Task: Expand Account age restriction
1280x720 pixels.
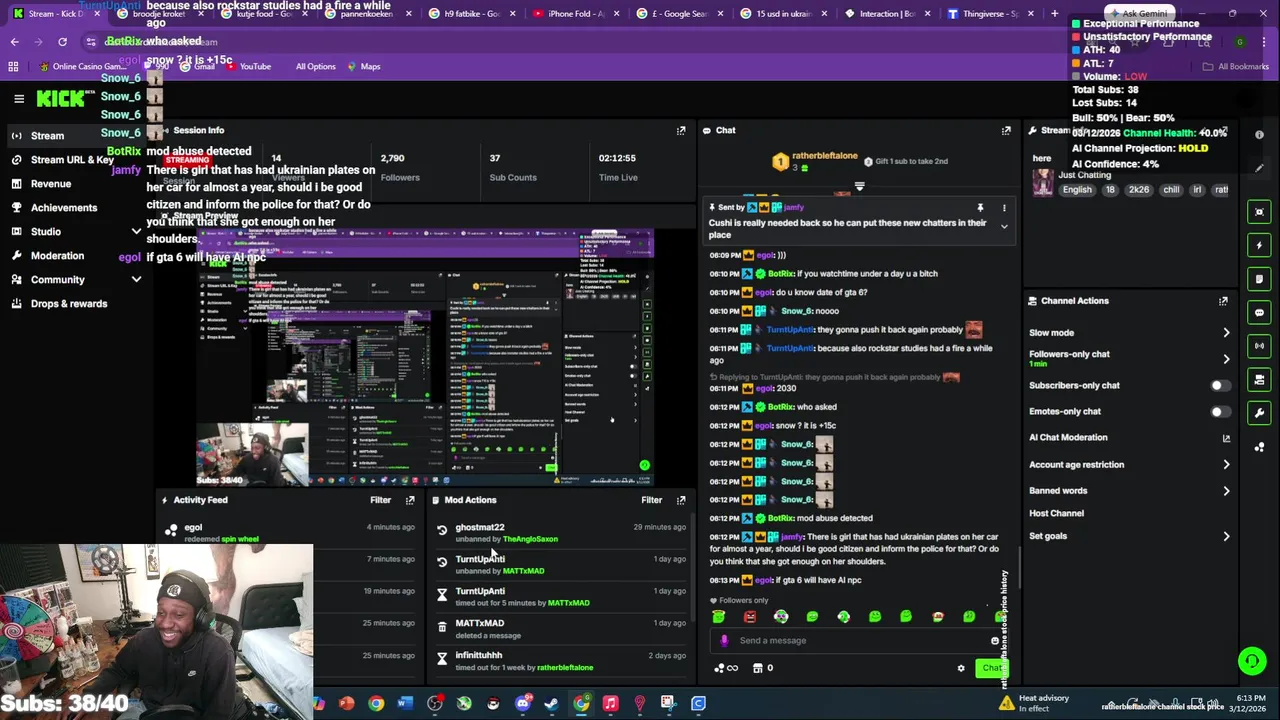Action: [1128, 465]
